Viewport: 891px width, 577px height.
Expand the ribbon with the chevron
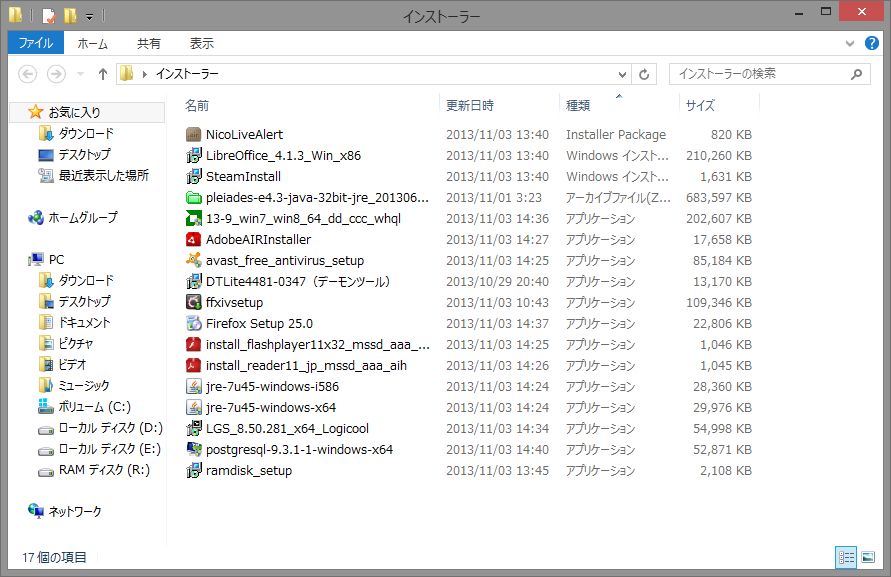850,43
